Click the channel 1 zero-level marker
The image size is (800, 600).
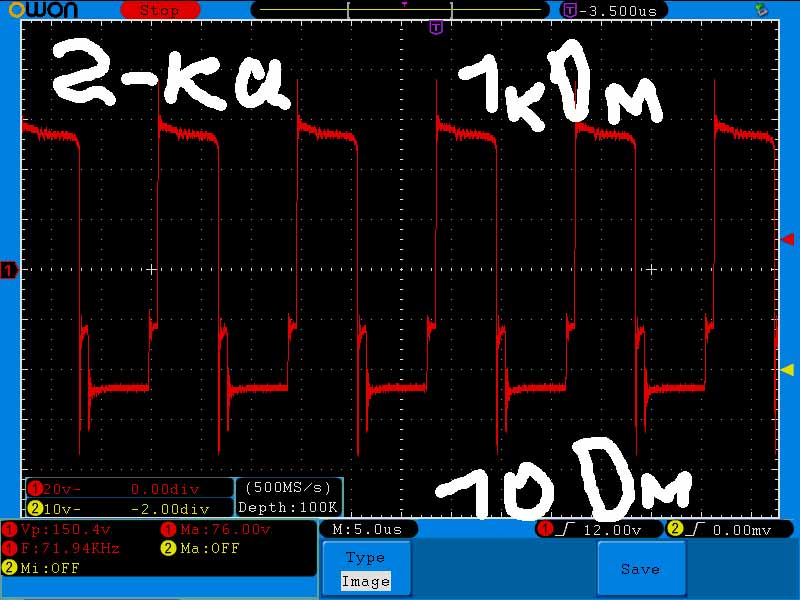(x=9, y=269)
